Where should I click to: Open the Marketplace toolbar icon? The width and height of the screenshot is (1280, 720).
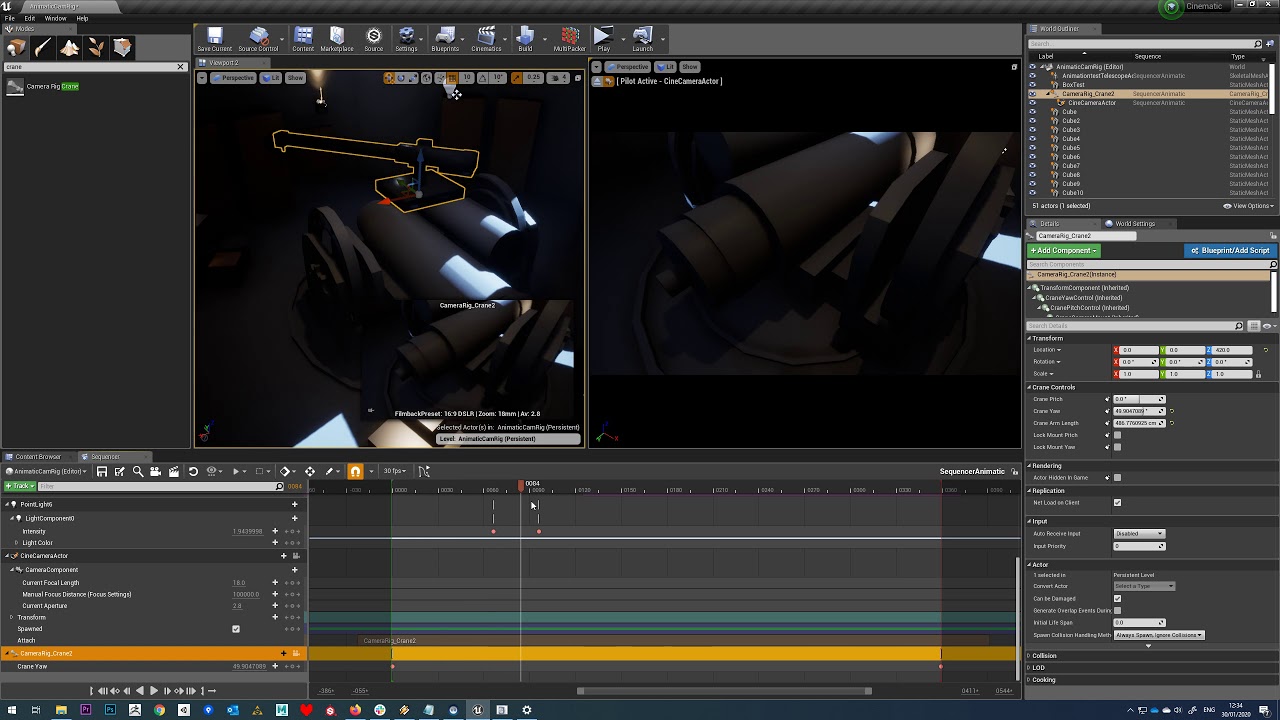point(337,40)
